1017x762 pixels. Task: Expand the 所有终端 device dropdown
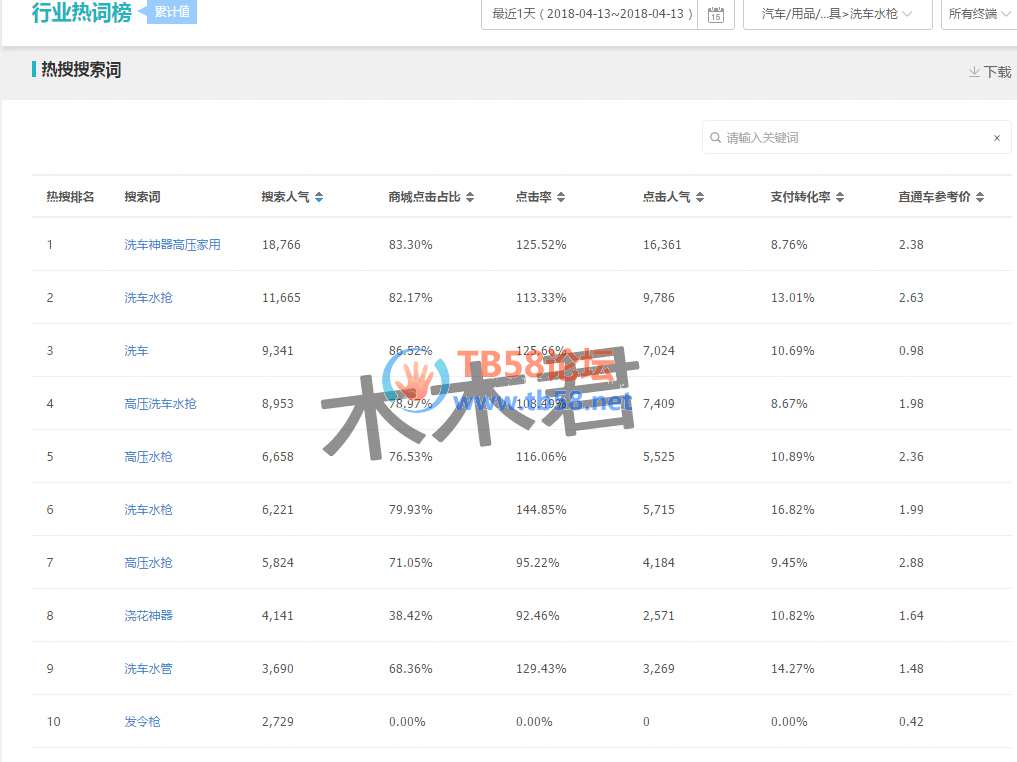[980, 14]
